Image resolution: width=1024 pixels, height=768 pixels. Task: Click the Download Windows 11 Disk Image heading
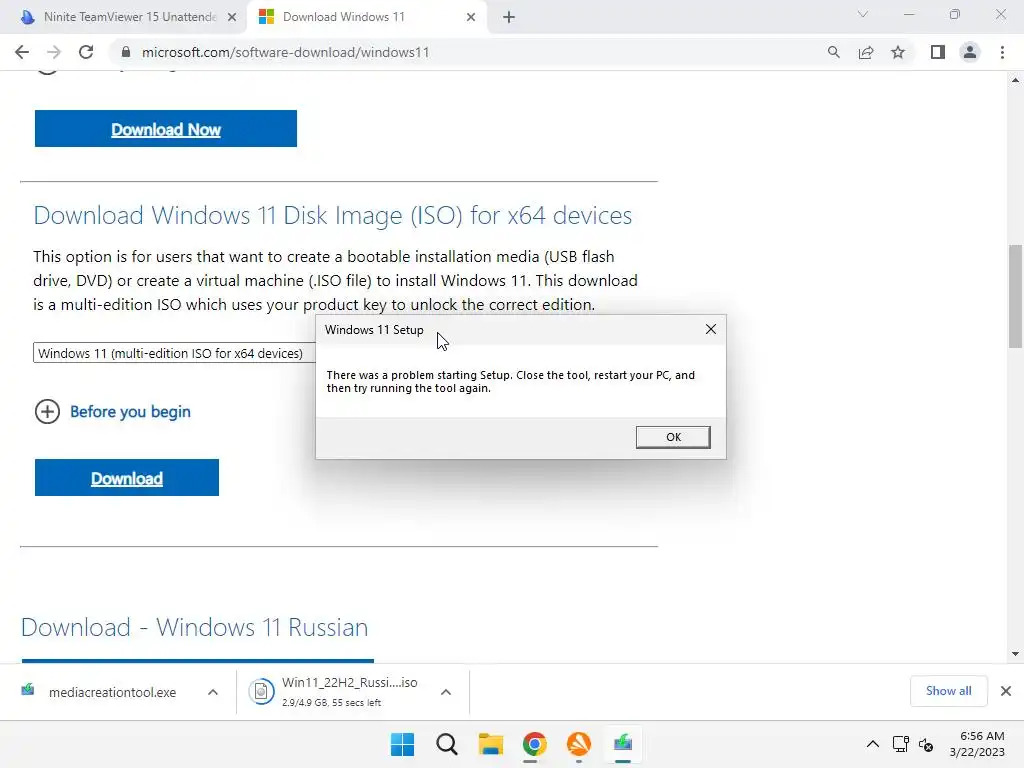pos(332,216)
